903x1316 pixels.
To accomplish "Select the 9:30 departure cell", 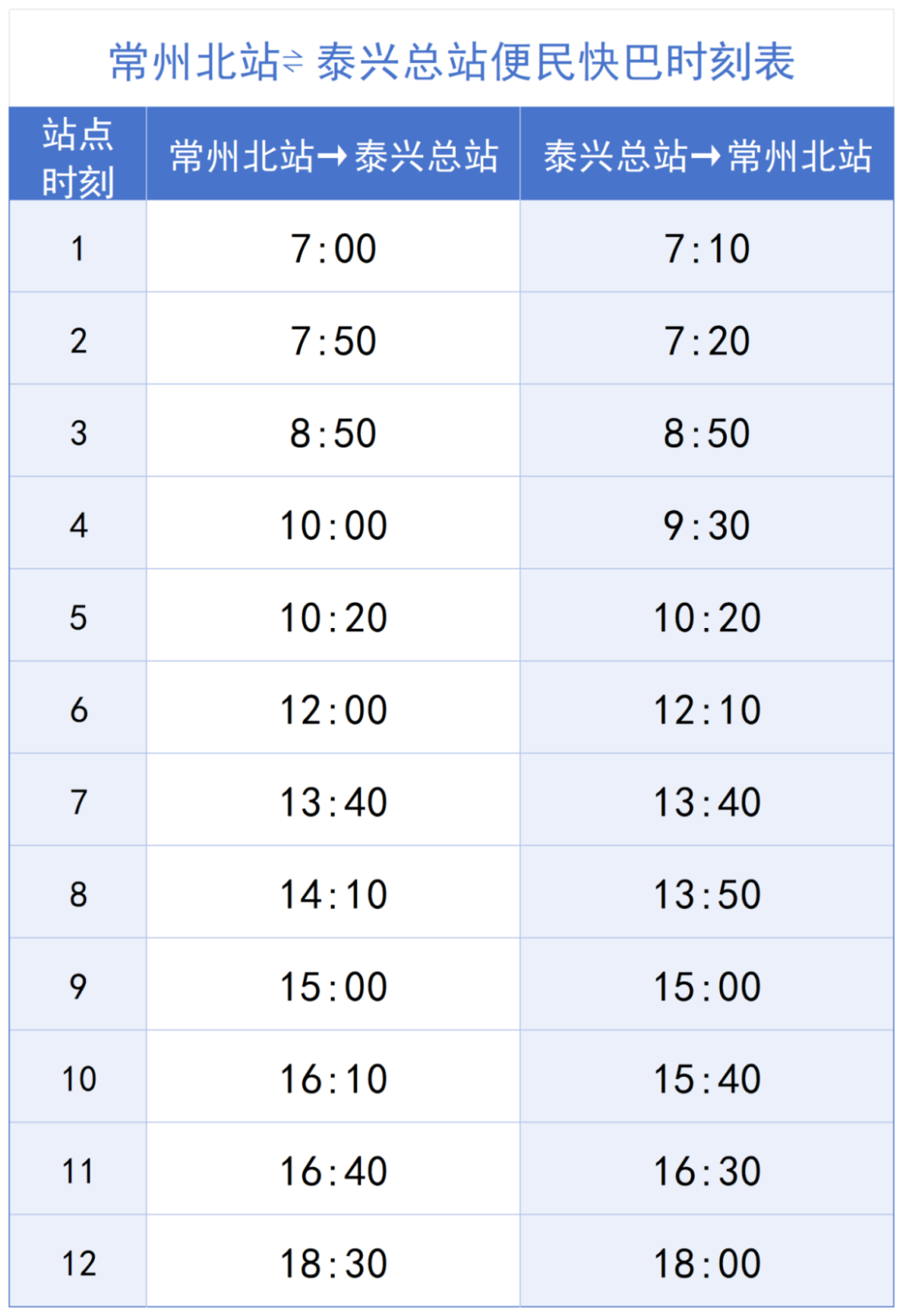I will (707, 524).
